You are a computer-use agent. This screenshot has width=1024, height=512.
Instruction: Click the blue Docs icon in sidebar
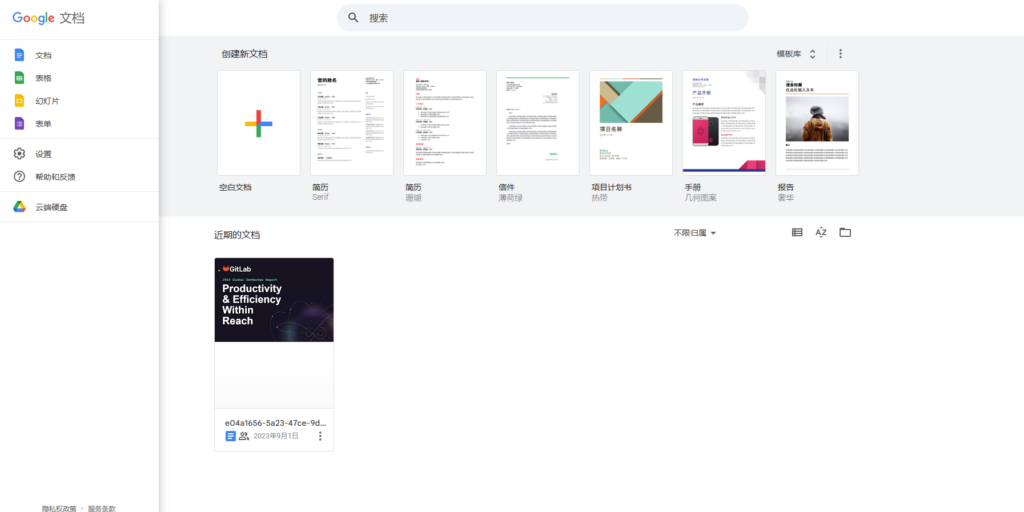pos(19,55)
